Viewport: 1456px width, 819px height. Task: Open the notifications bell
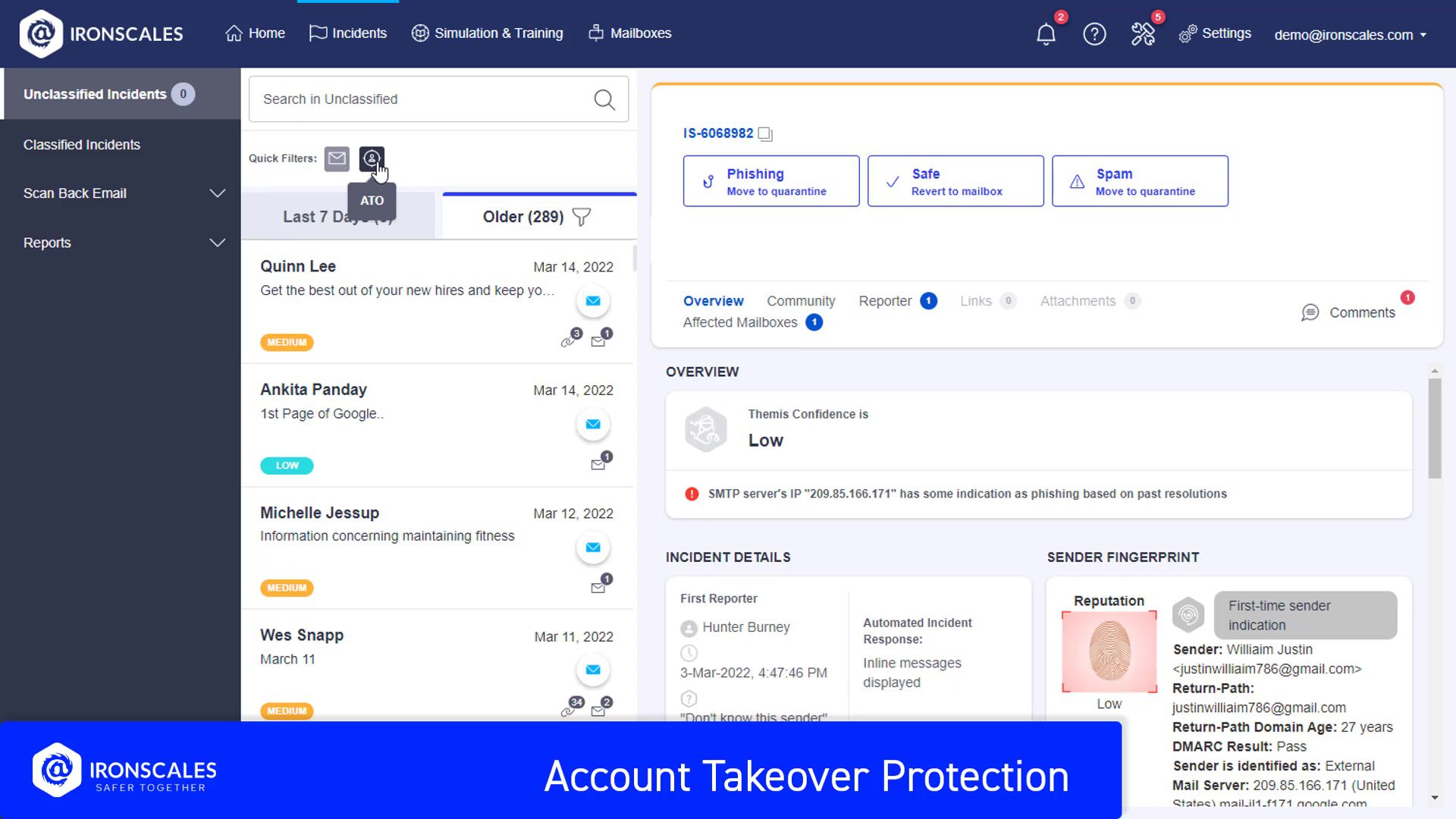point(1046,34)
